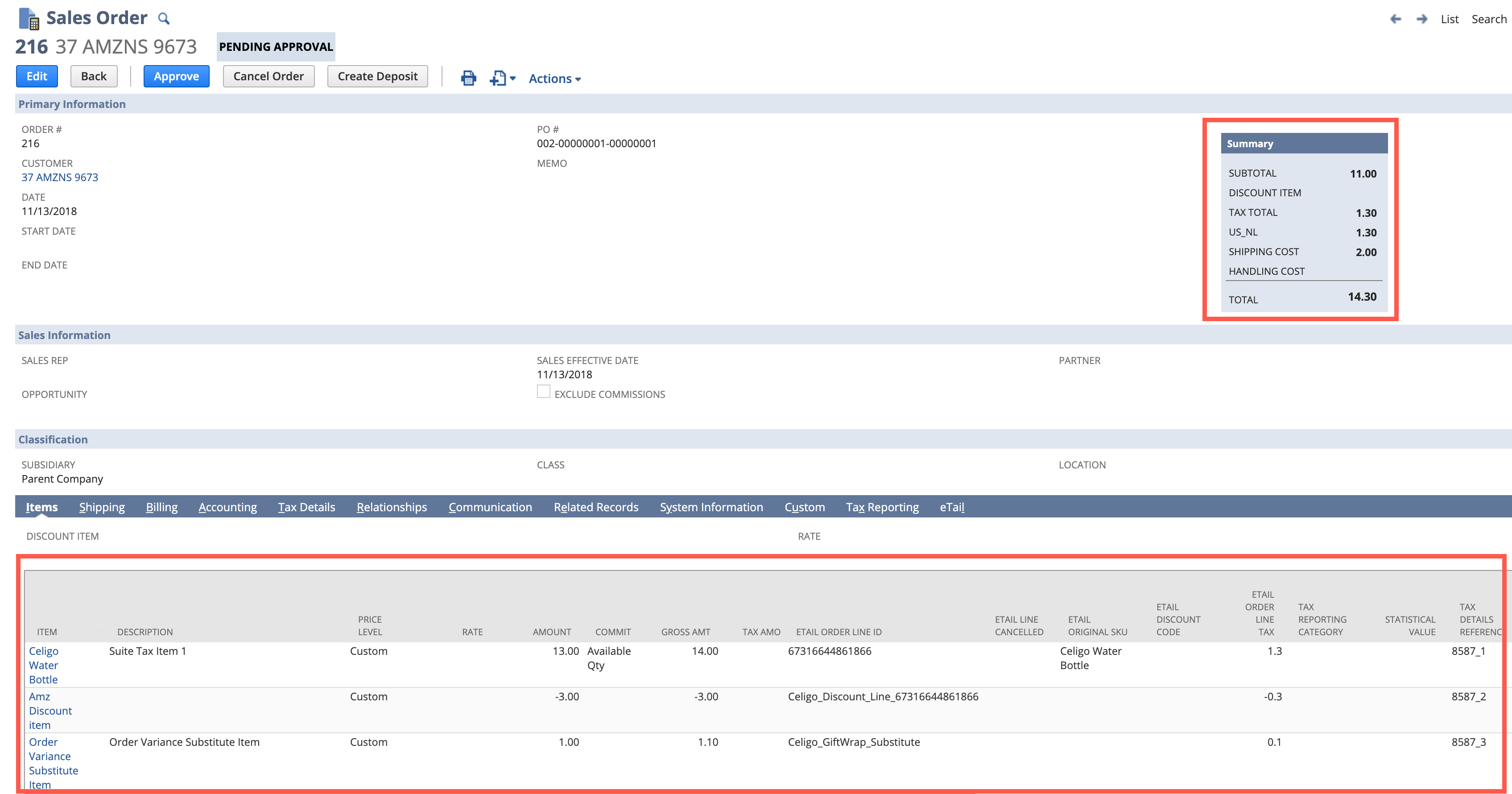1512x794 pixels.
Task: Click the Parent Company subsidiary value
Action: [x=62, y=479]
